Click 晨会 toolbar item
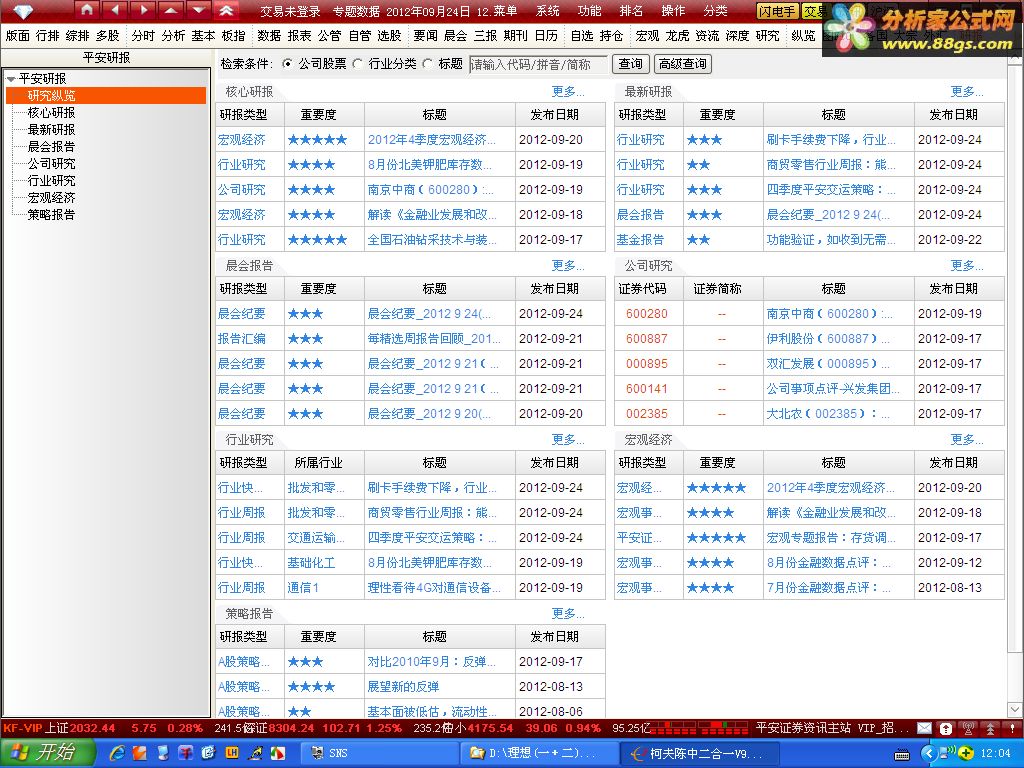The image size is (1024, 768). tap(455, 35)
